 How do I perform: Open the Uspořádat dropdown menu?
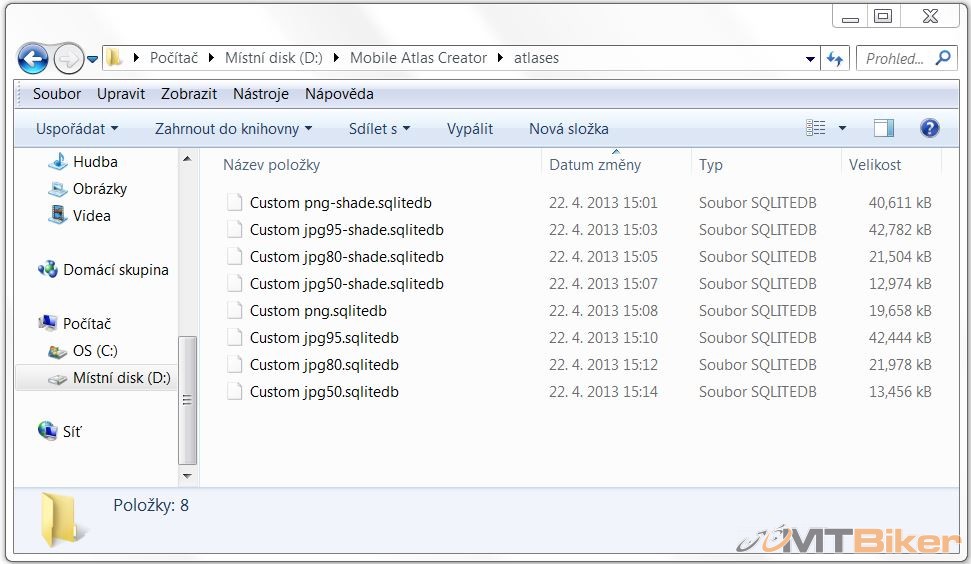coord(77,129)
